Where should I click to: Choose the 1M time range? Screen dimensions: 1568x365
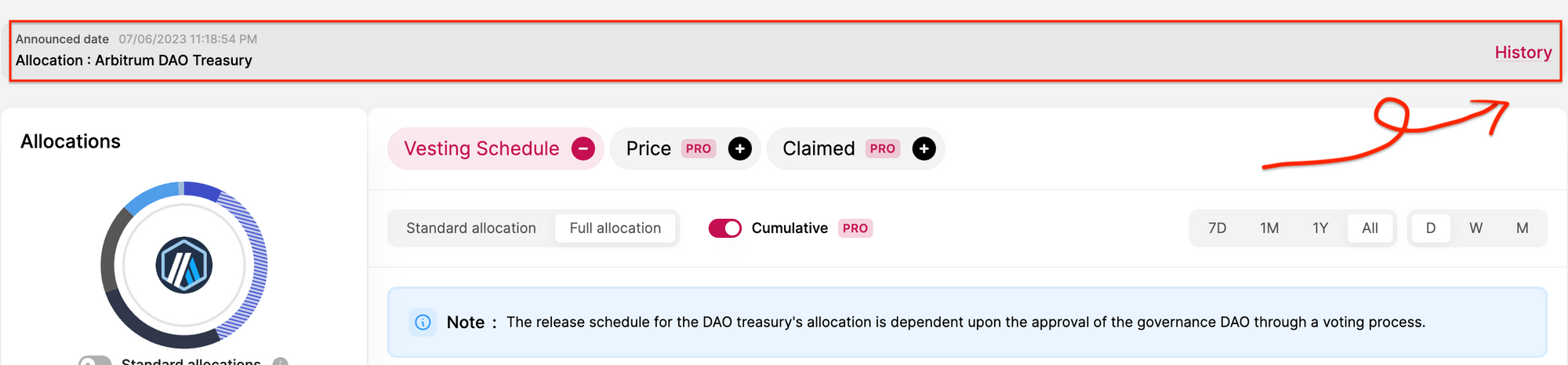tap(1269, 228)
